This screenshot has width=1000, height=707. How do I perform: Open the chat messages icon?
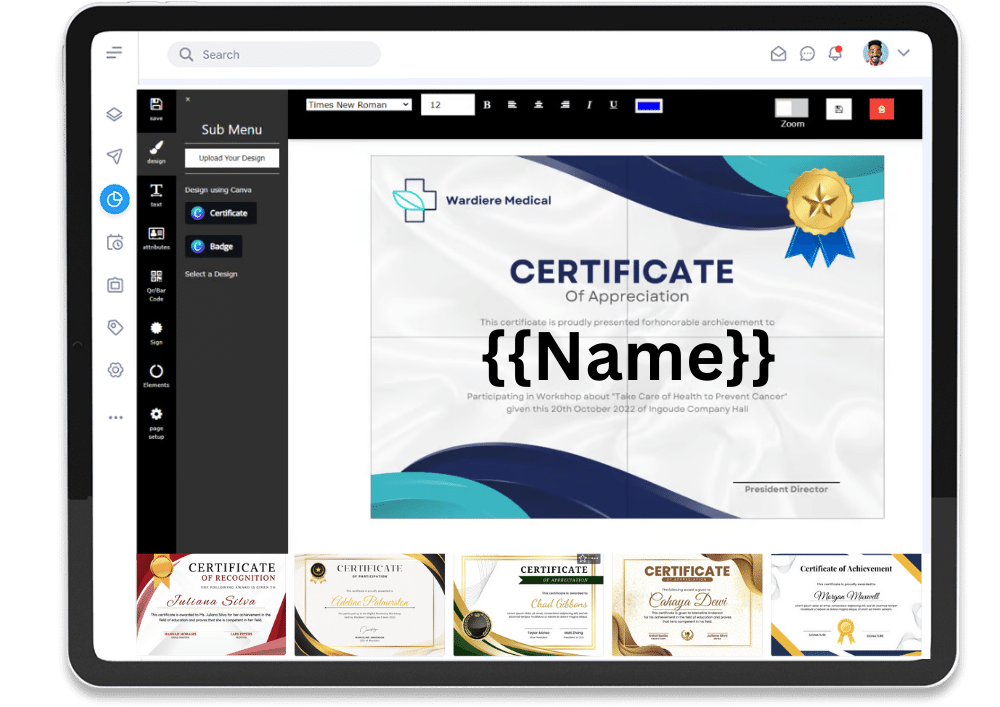tap(807, 54)
